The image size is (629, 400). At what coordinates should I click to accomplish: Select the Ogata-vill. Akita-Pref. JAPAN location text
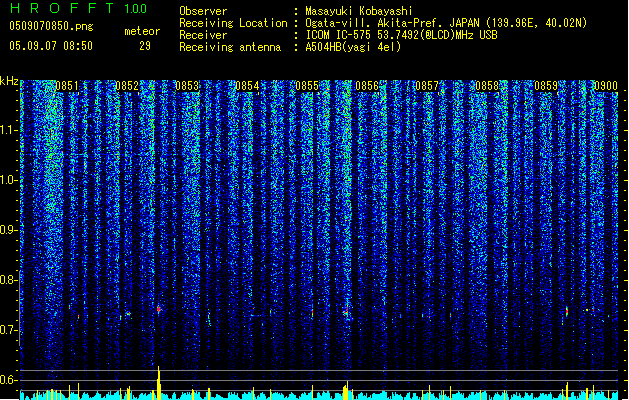tap(446, 23)
